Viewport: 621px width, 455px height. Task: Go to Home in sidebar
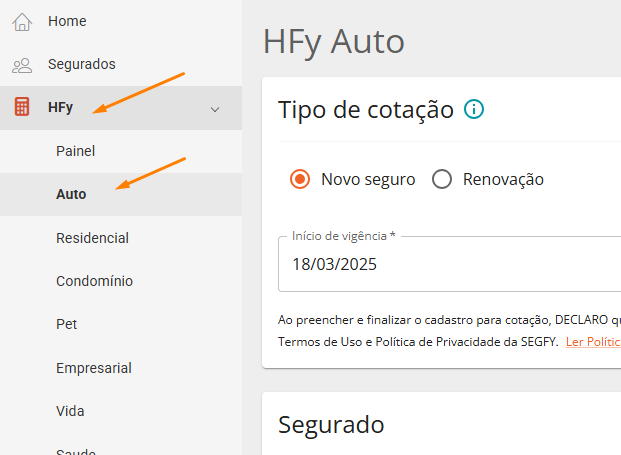pos(67,21)
